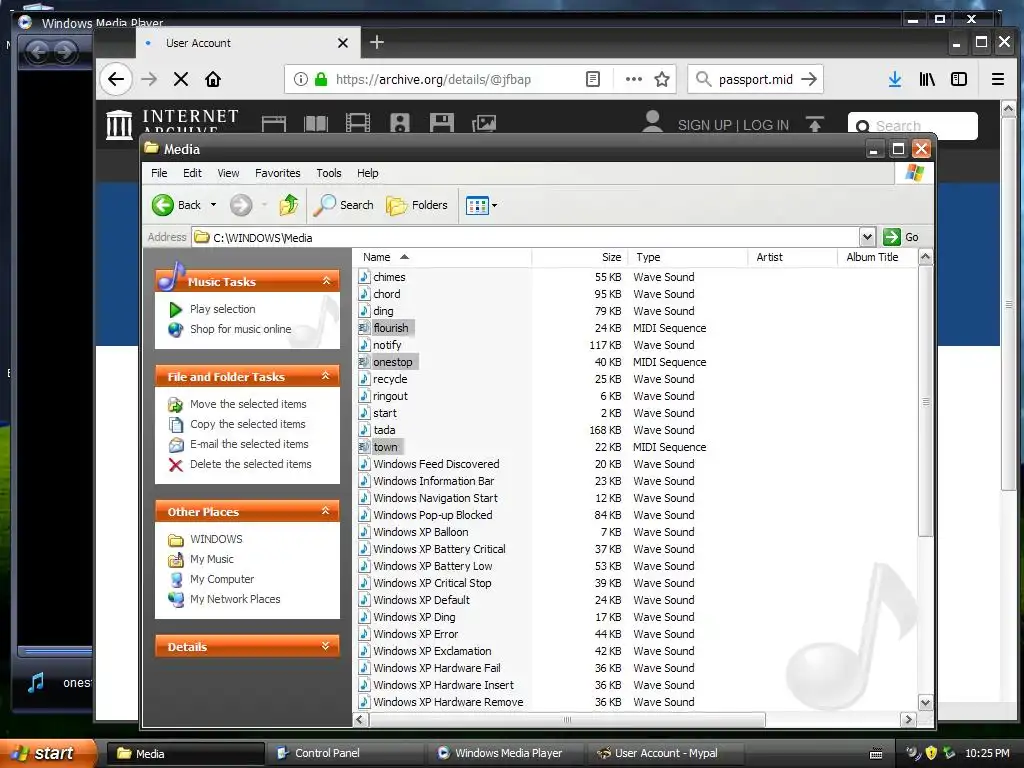Click Delete the selected items
The height and width of the screenshot is (768, 1024).
(250, 464)
